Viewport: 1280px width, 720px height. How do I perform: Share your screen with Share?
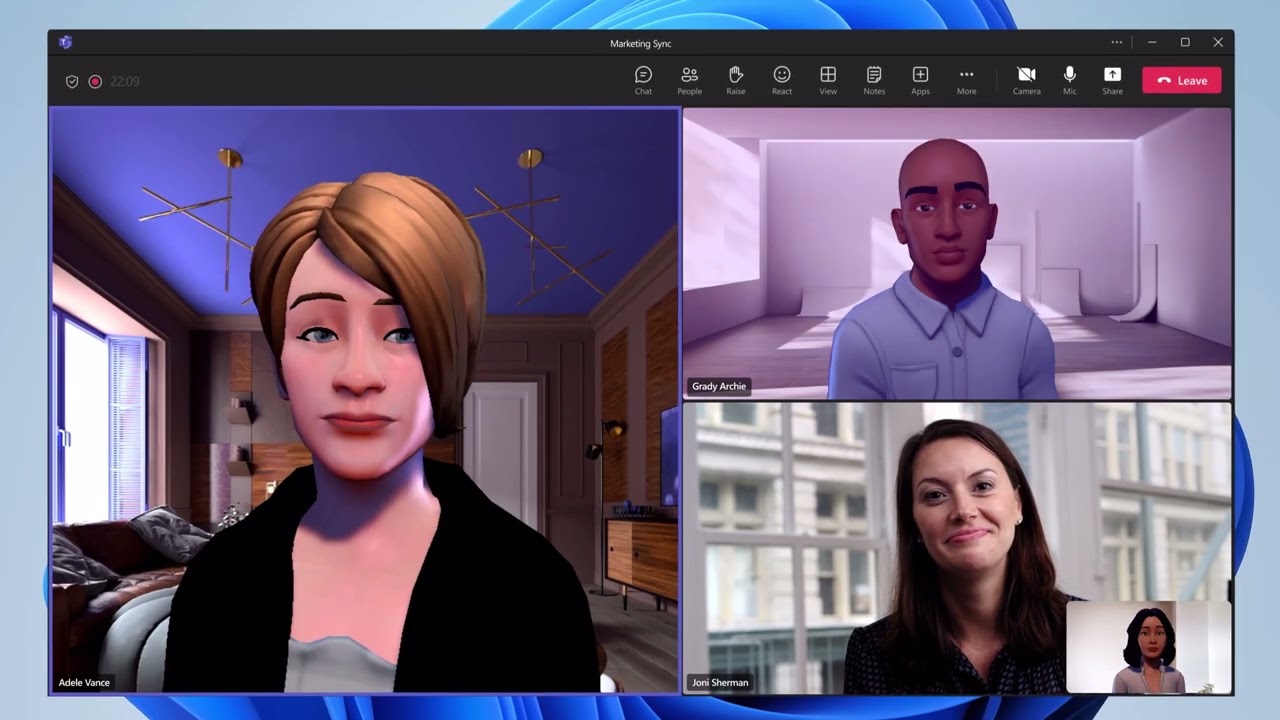pos(1112,80)
